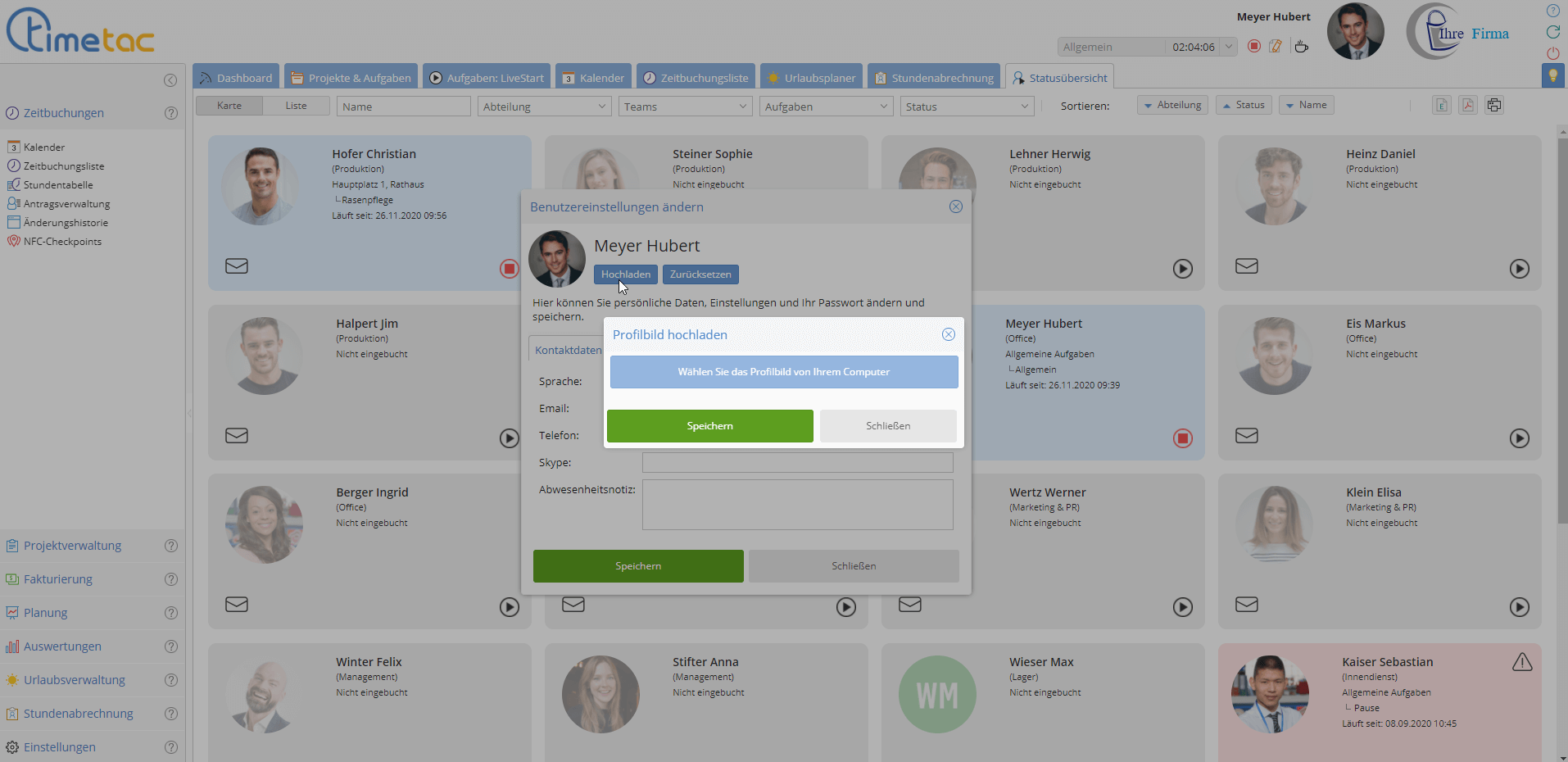
Task: Start timer on Lehner Herwig card
Action: pyautogui.click(x=1182, y=269)
